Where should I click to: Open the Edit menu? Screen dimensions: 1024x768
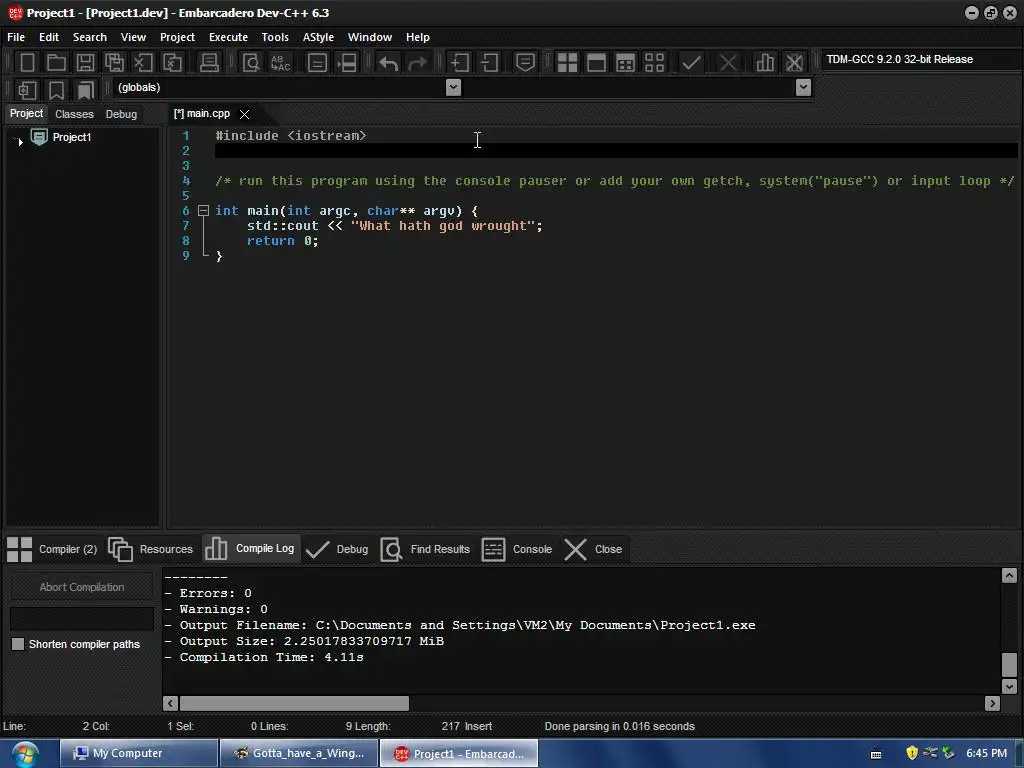(48, 37)
